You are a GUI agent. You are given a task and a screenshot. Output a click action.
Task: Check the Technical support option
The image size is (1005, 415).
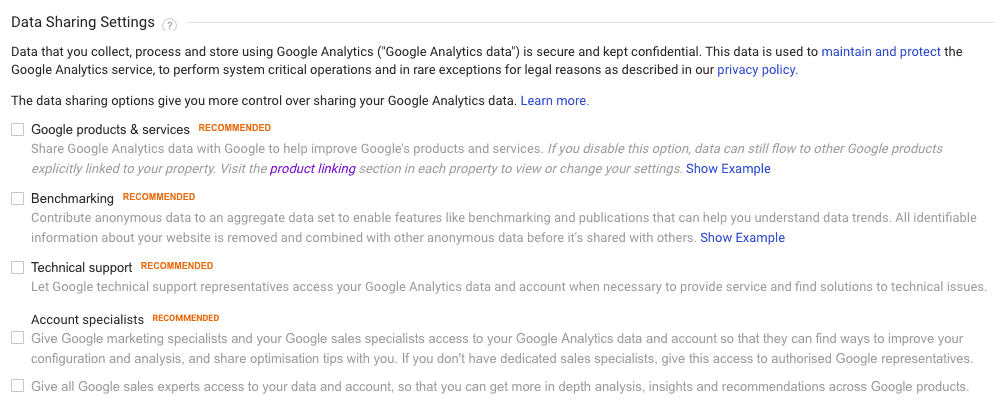pyautogui.click(x=17, y=267)
